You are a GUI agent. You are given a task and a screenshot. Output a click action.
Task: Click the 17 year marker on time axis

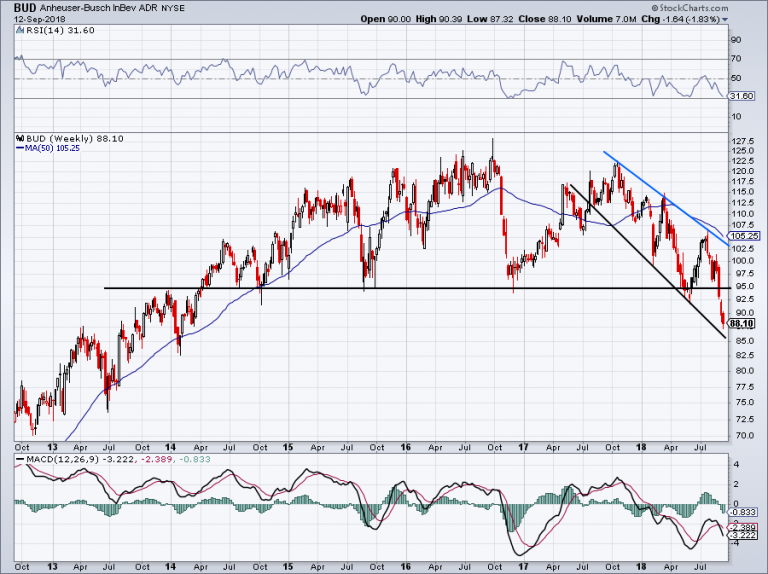(523, 447)
